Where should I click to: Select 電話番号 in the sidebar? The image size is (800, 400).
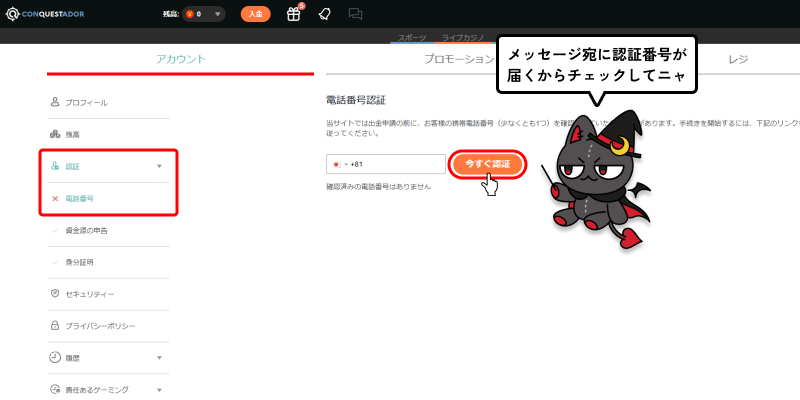[x=79, y=198]
